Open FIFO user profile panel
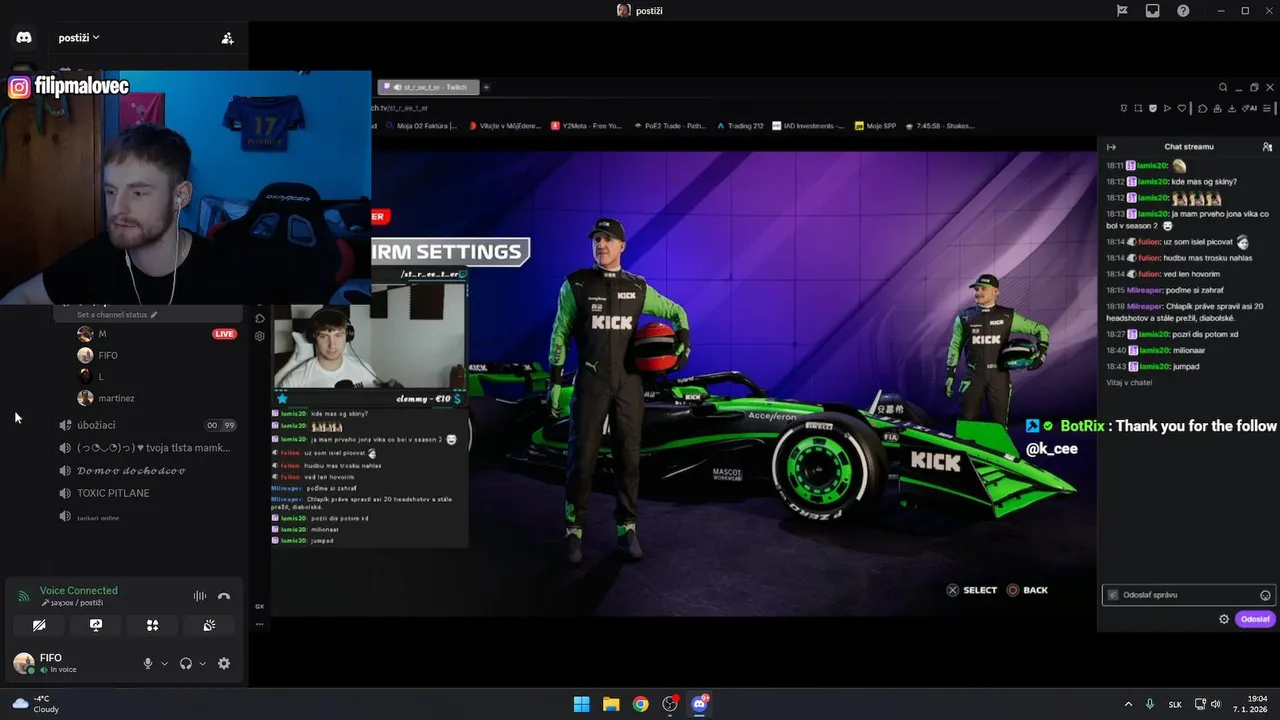This screenshot has width=1280, height=720. pyautogui.click(x=70, y=663)
